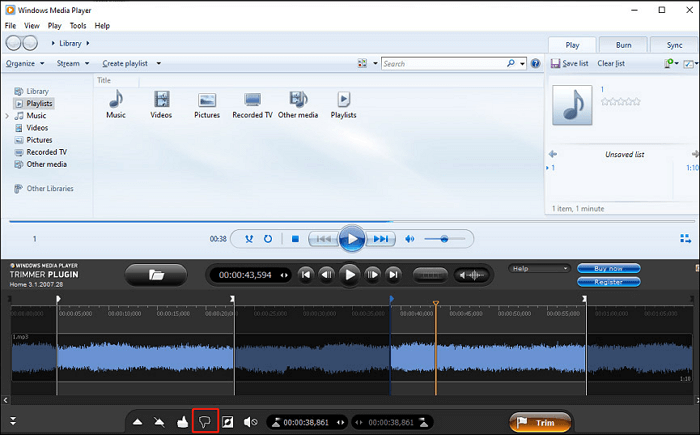Viewport: 700px width, 435px height.
Task: Adjust end marker time stepper
Action: pos(358,422)
